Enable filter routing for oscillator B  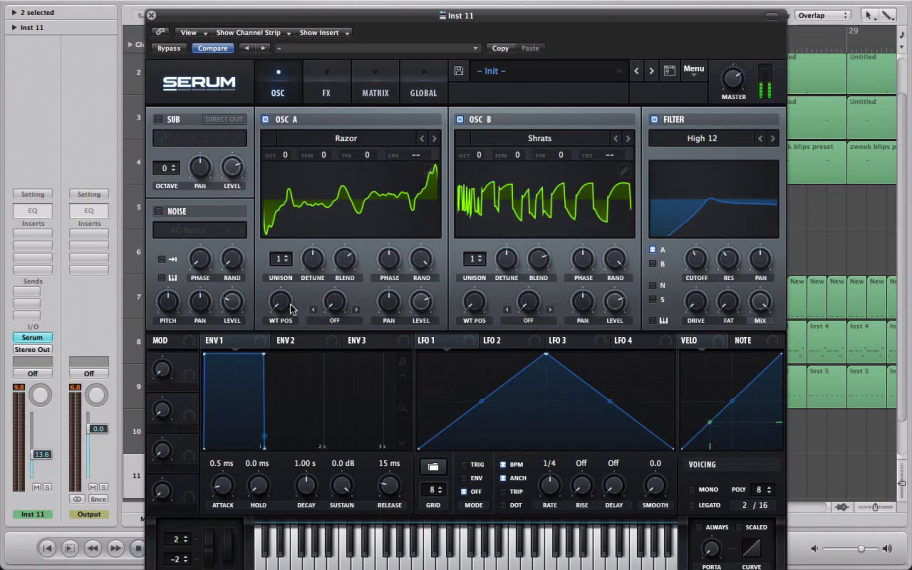[x=653, y=264]
